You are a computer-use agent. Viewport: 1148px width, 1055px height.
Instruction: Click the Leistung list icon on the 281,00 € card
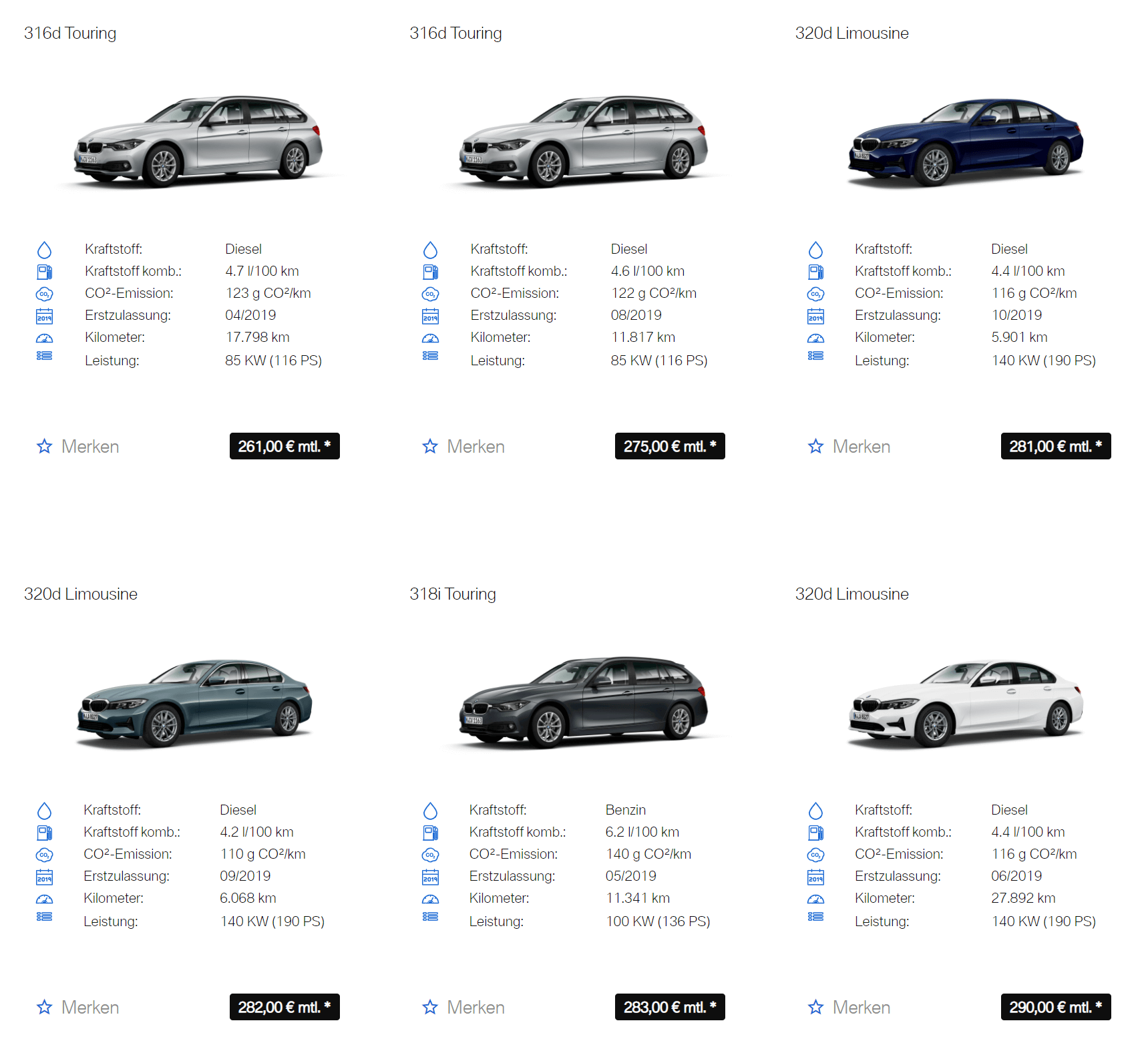(x=815, y=356)
